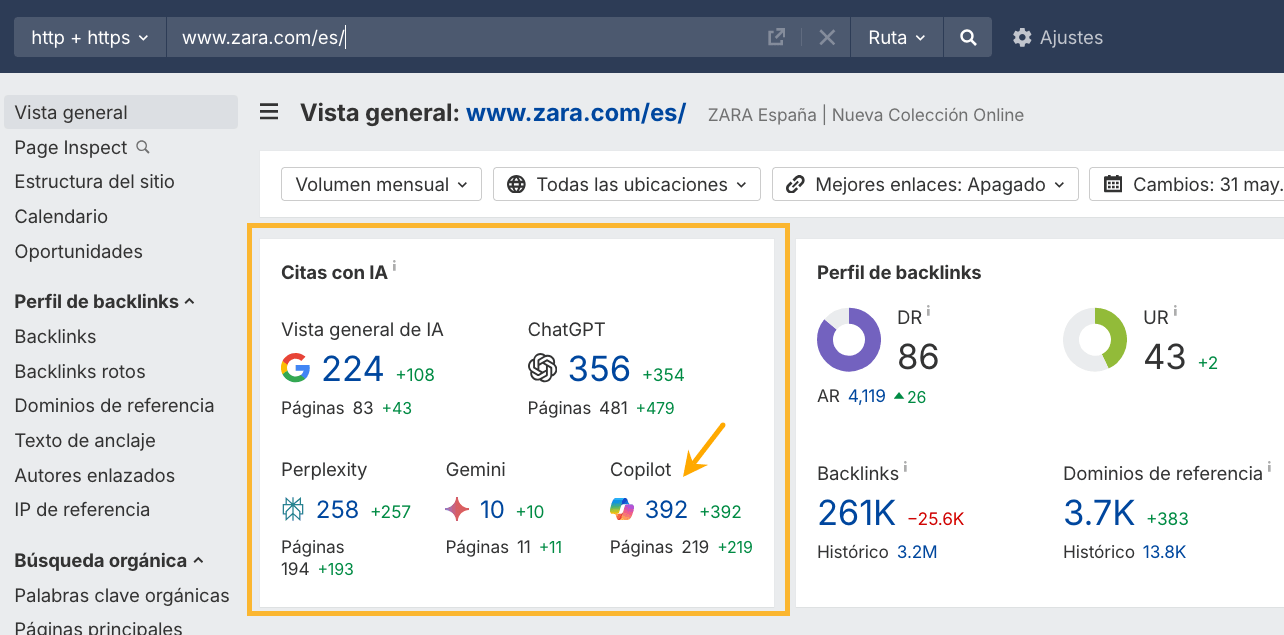Toggle the hamburger sidebar menu

click(x=269, y=112)
